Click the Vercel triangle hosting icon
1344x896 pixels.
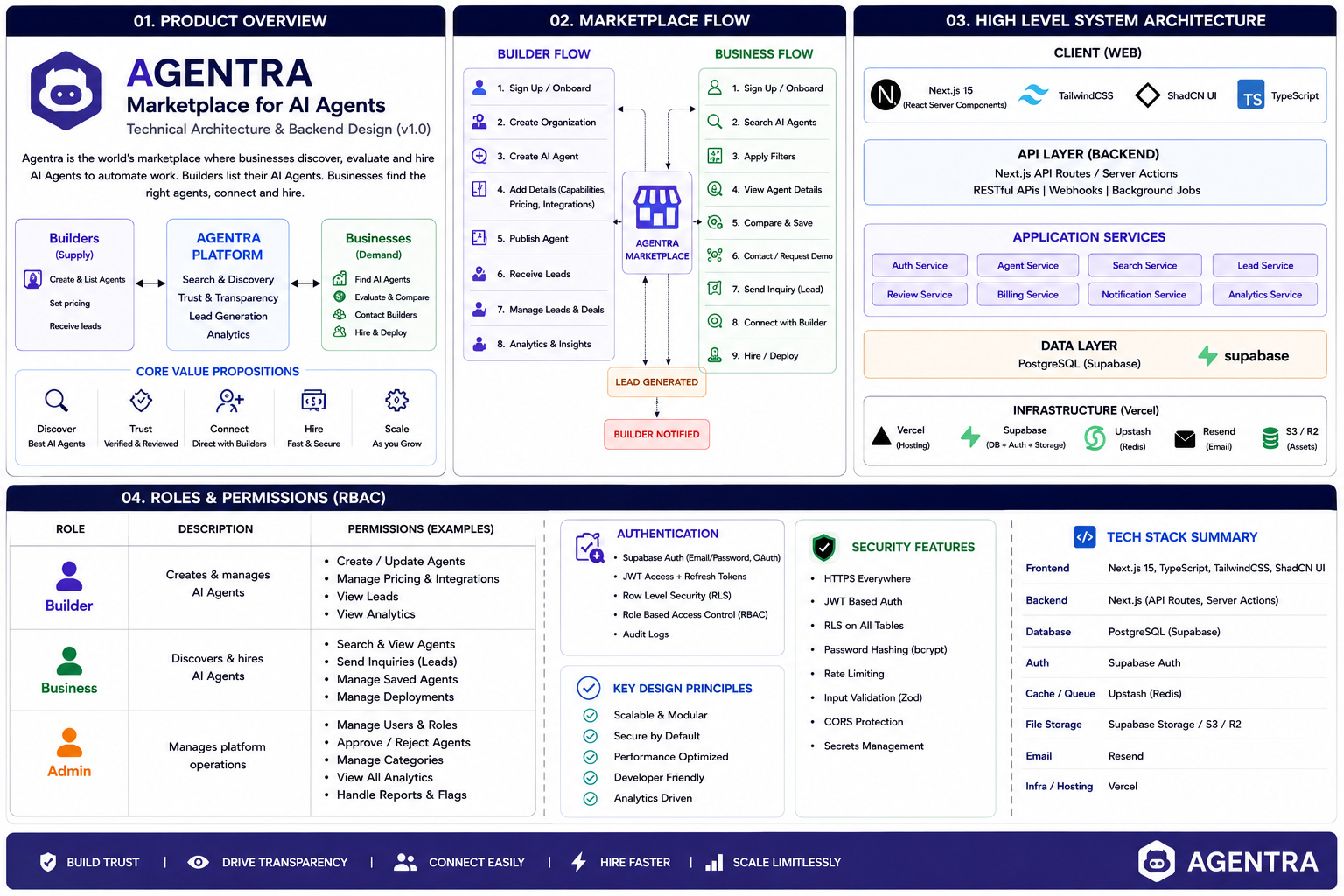point(882,436)
